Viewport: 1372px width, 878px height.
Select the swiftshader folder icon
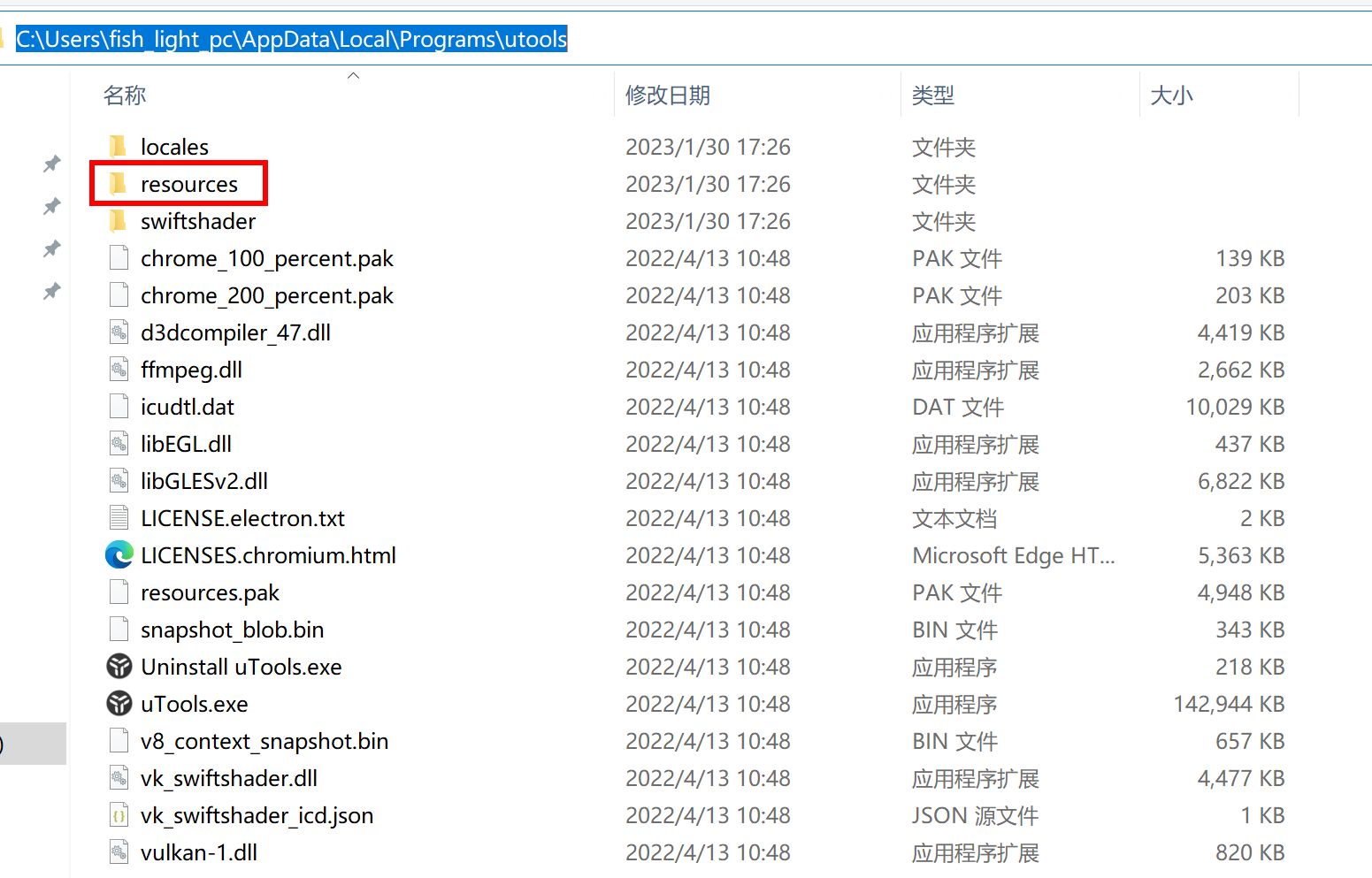118,220
